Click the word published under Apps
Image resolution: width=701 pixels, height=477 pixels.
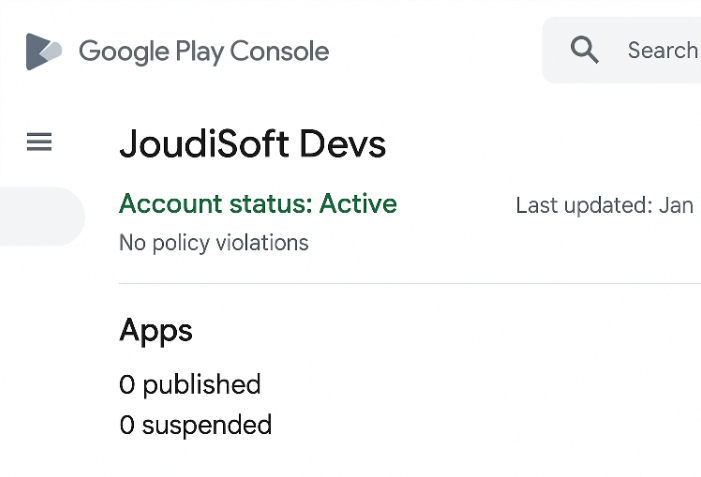pos(202,385)
